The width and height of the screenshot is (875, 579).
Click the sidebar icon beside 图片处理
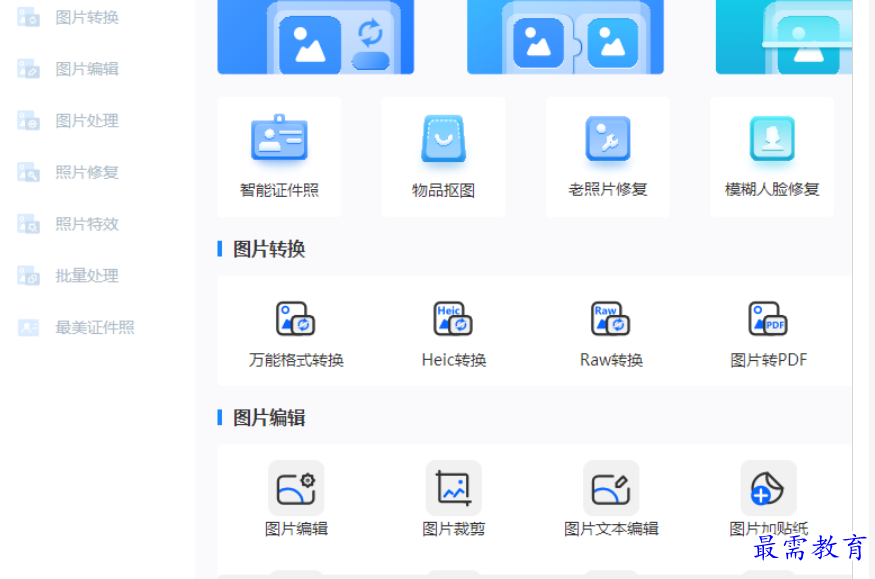tap(28, 120)
